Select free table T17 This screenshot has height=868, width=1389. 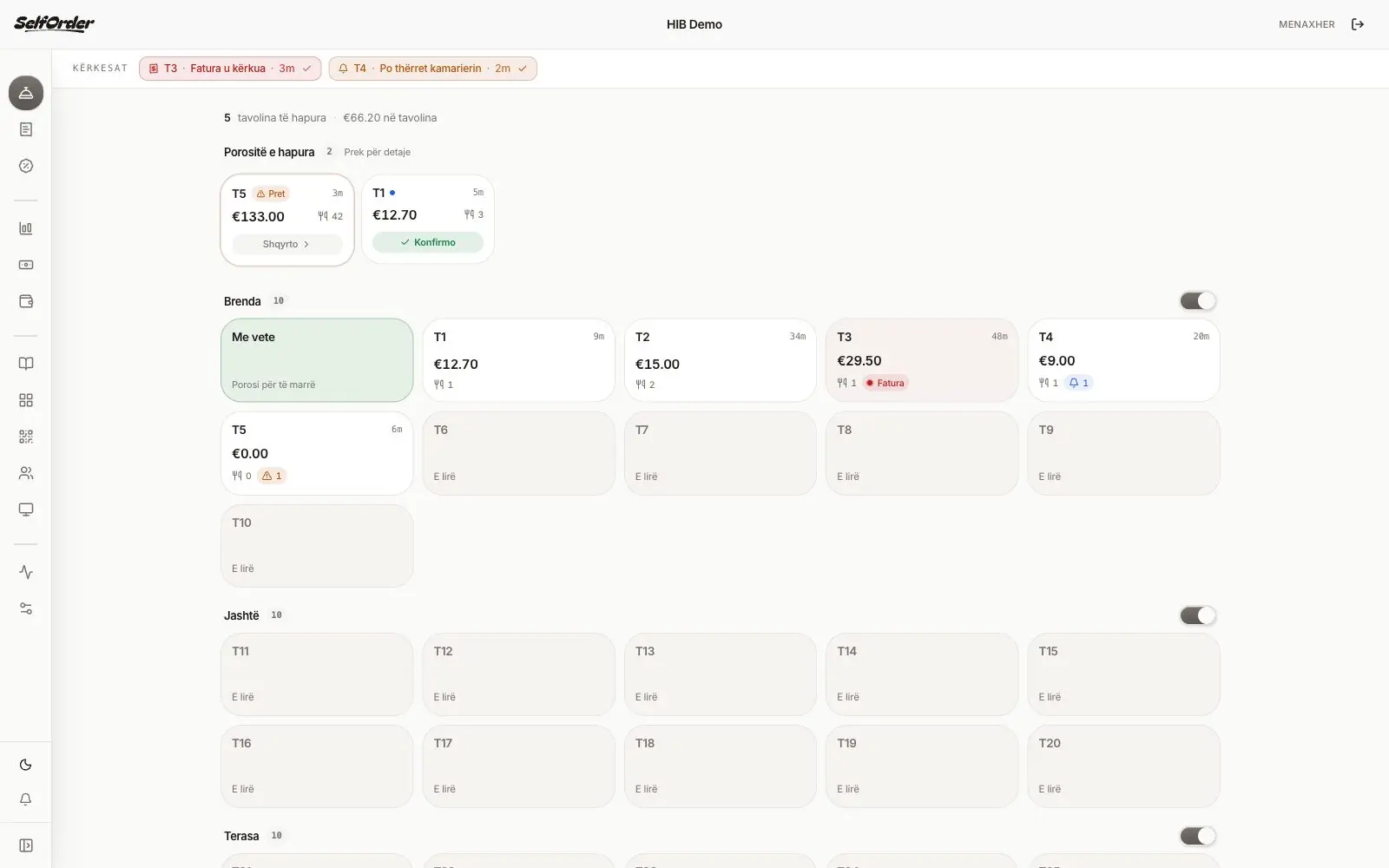tap(519, 766)
